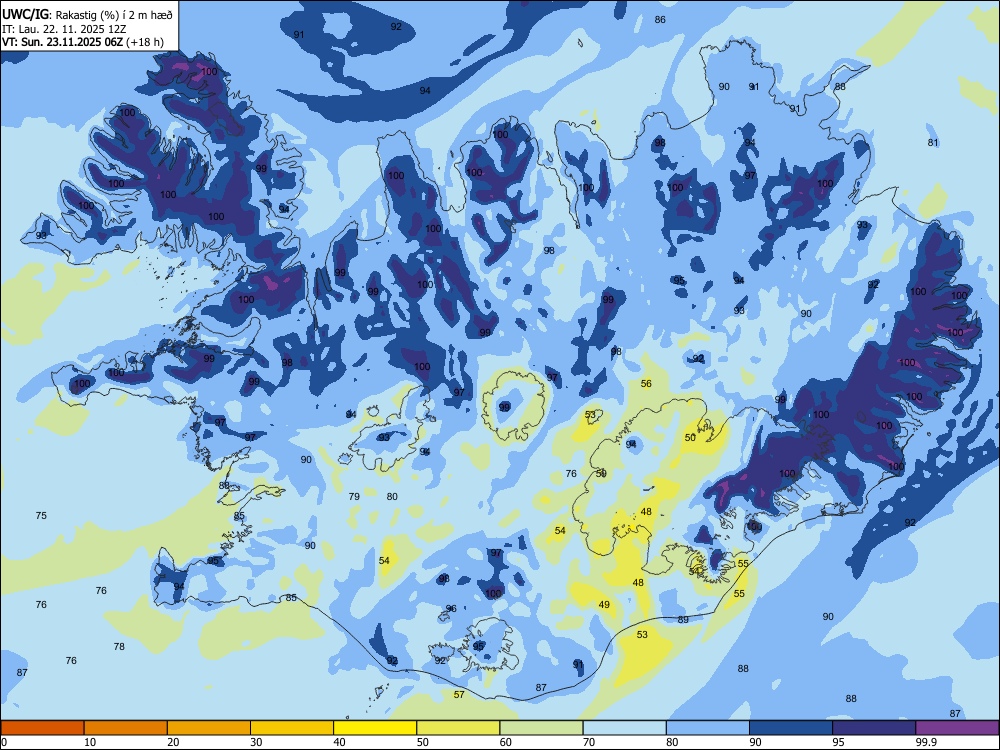
Task: Click the golden 30–40 legend swatch
Action: 292,728
